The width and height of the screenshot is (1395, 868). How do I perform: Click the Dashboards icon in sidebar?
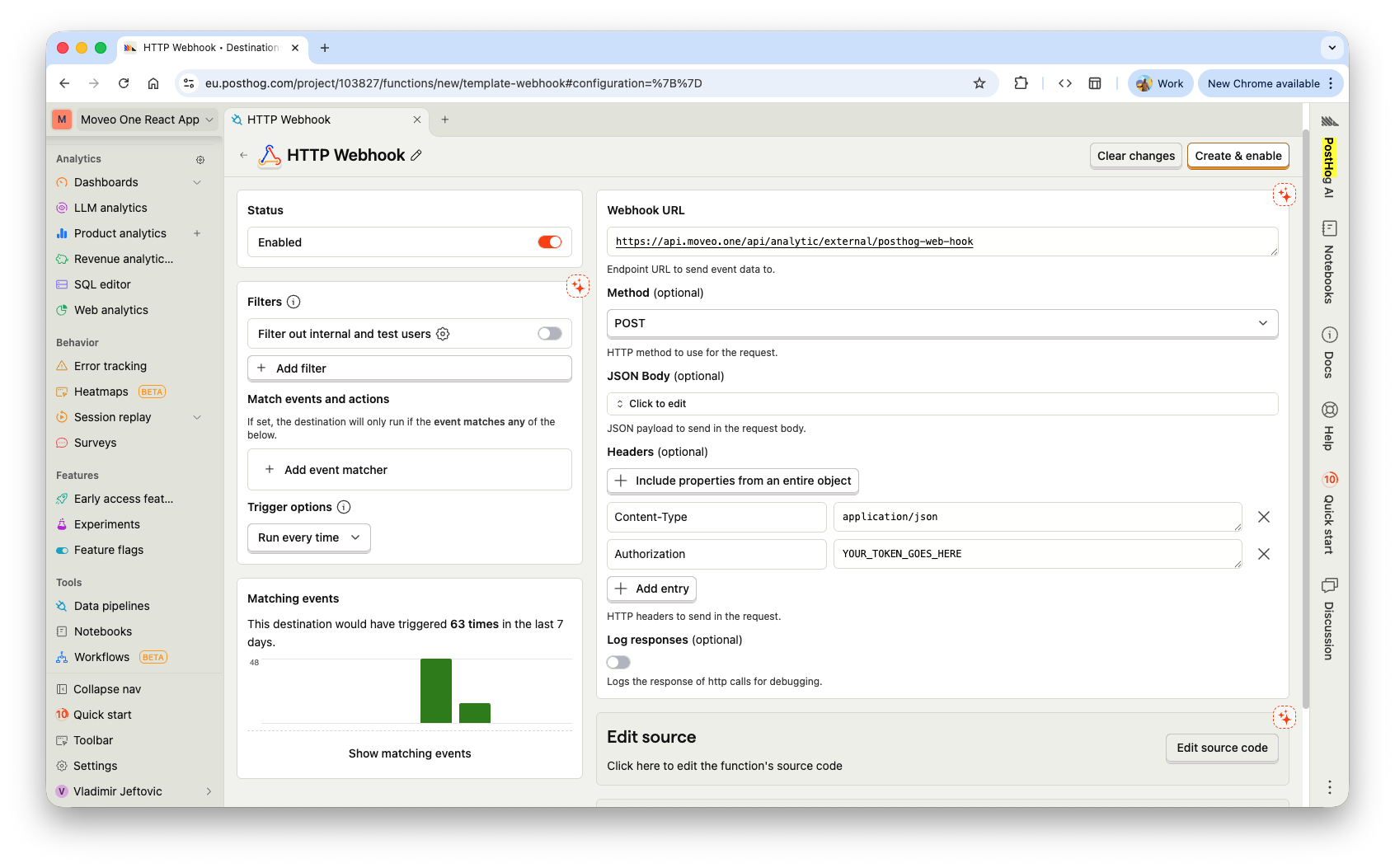[x=62, y=182]
